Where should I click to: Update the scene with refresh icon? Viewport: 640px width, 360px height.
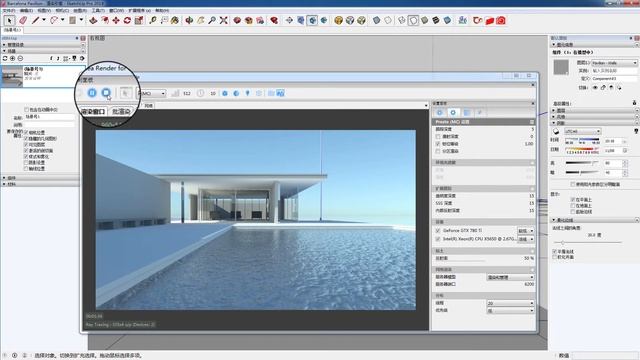[5, 58]
